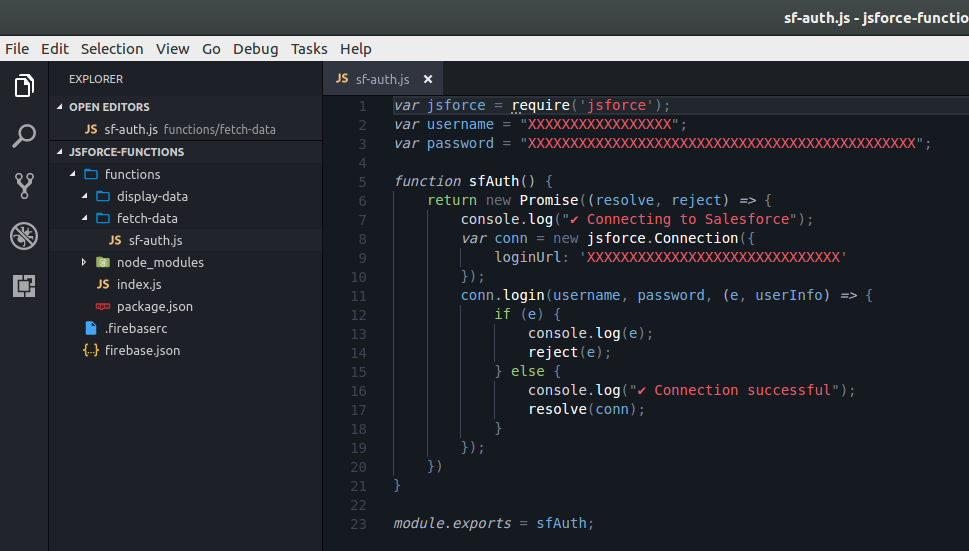Open the Debug menu

[x=255, y=49]
